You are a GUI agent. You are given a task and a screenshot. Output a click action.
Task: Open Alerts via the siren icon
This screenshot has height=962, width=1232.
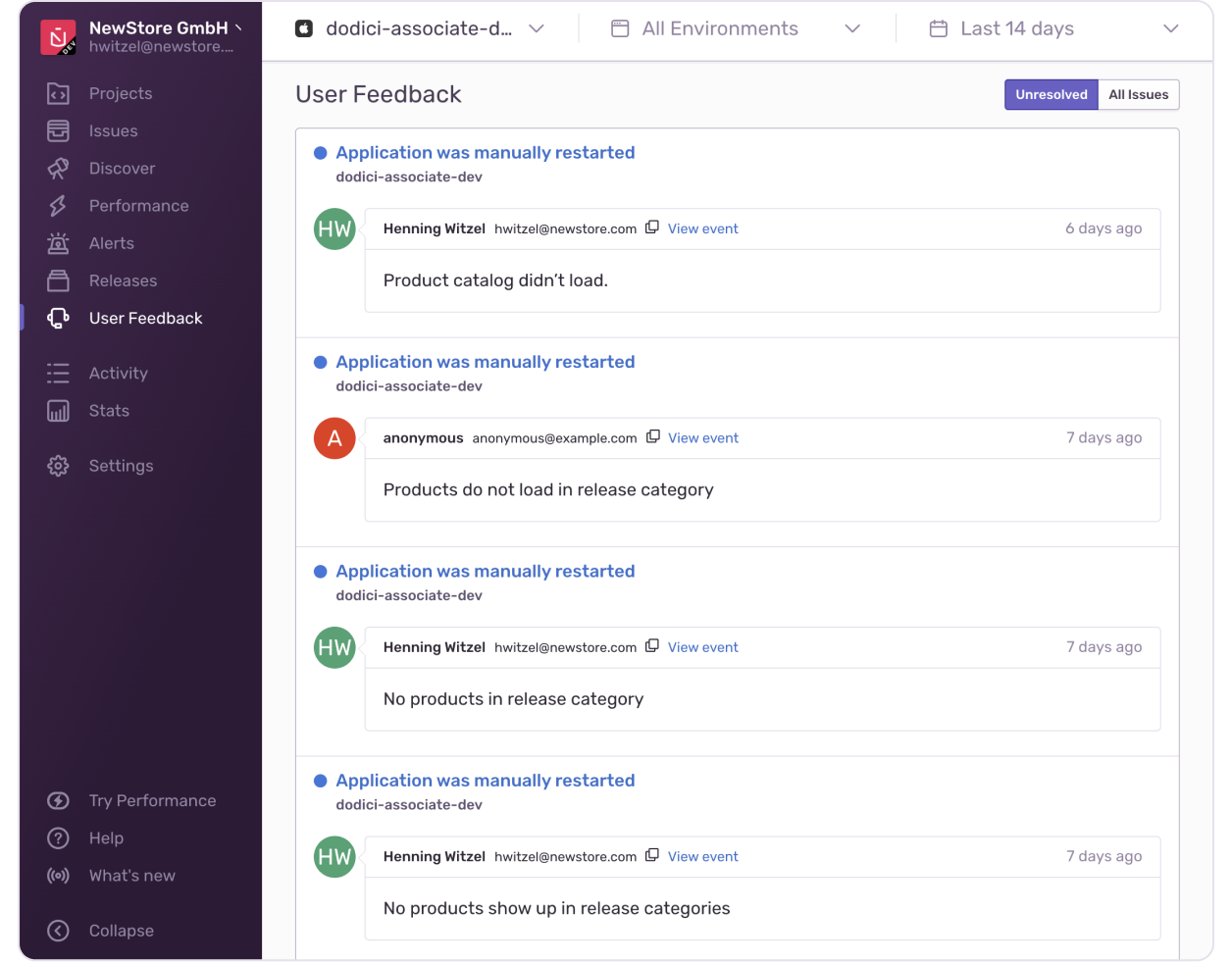(58, 243)
